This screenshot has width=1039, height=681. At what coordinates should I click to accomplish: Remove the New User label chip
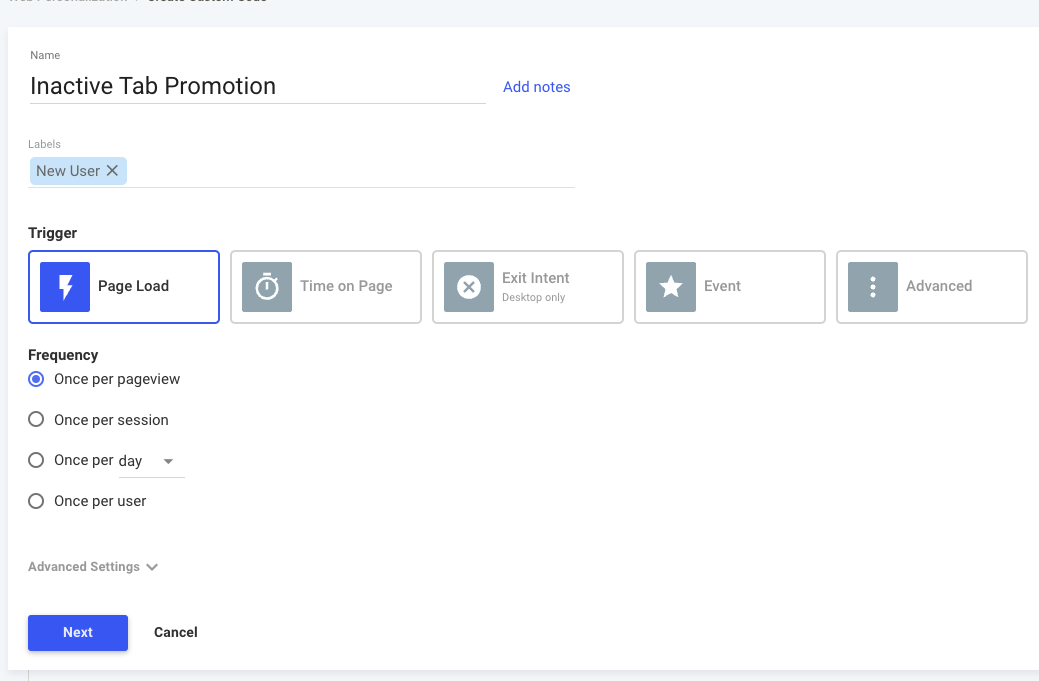(x=113, y=171)
